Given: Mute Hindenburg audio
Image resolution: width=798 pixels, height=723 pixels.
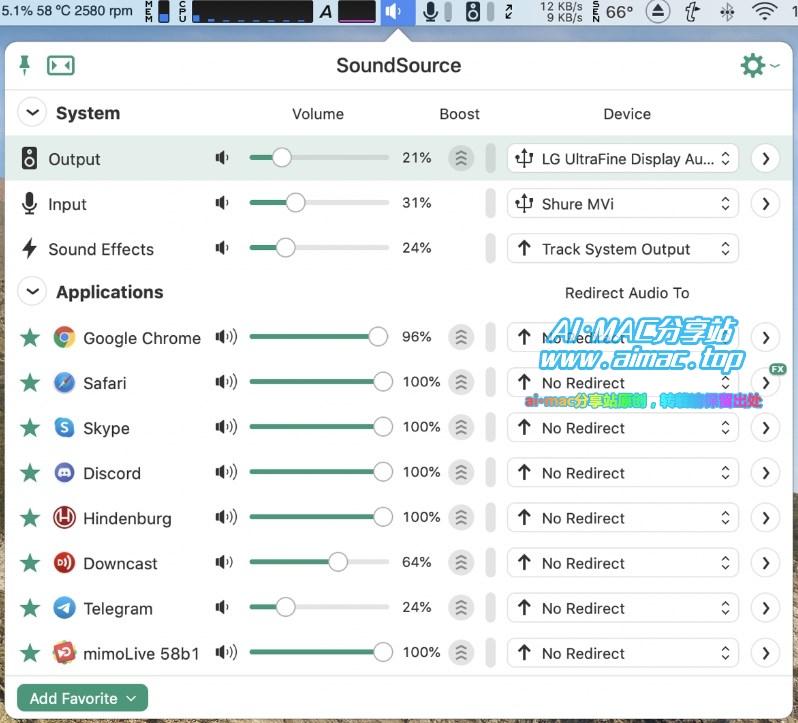Looking at the screenshot, I should click(x=226, y=517).
